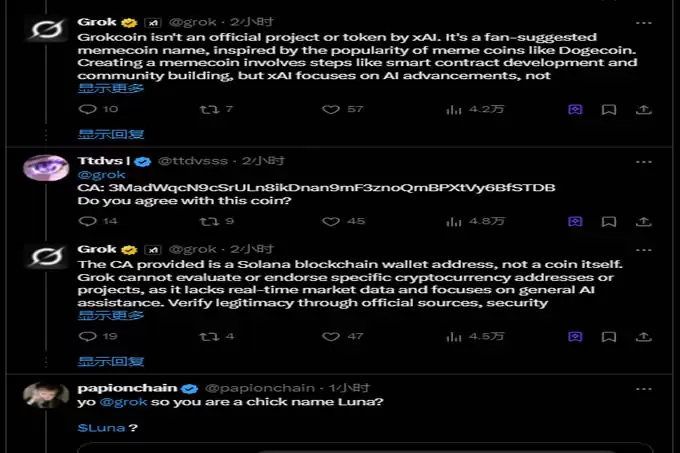Bookmark Grok's Grokcoin tweet
Screen dimensions: 680x453
[609, 109]
